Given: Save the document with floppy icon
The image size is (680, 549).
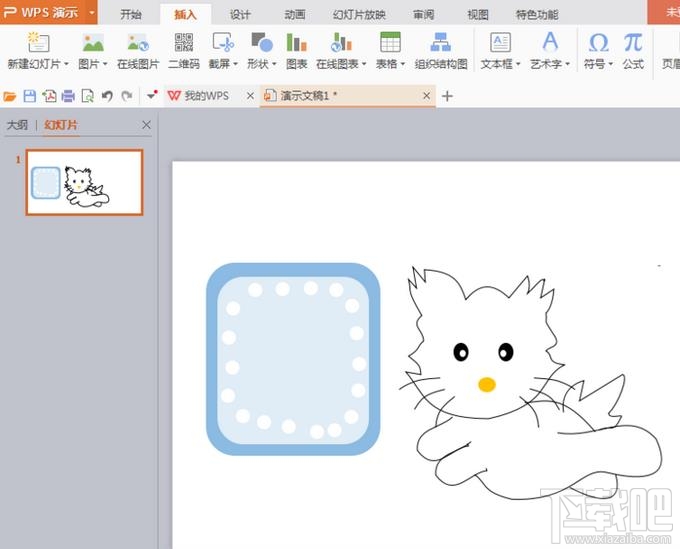Looking at the screenshot, I should tap(29, 96).
